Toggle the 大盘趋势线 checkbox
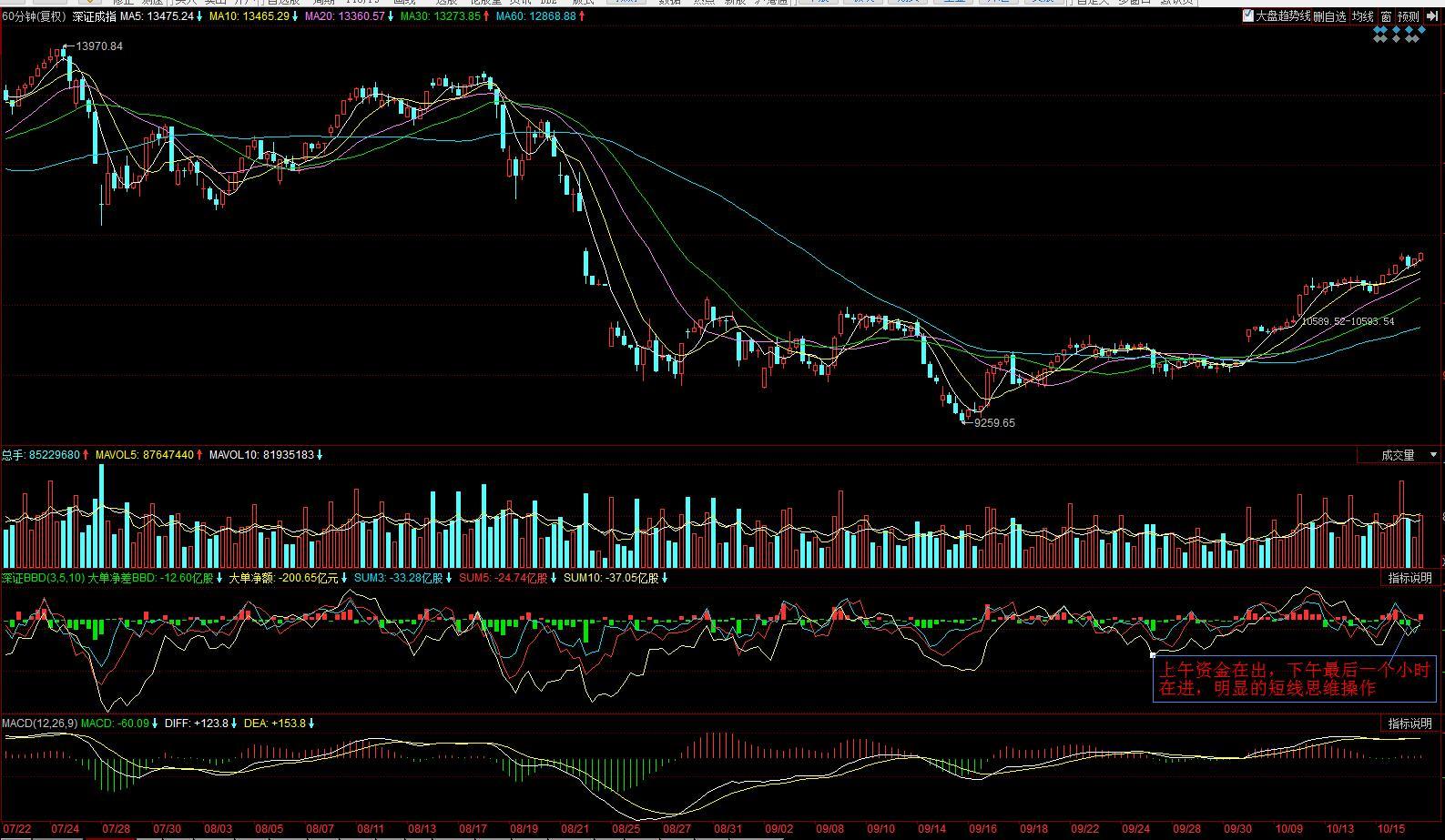Screen dimensions: 1445x840 coord(1247,16)
